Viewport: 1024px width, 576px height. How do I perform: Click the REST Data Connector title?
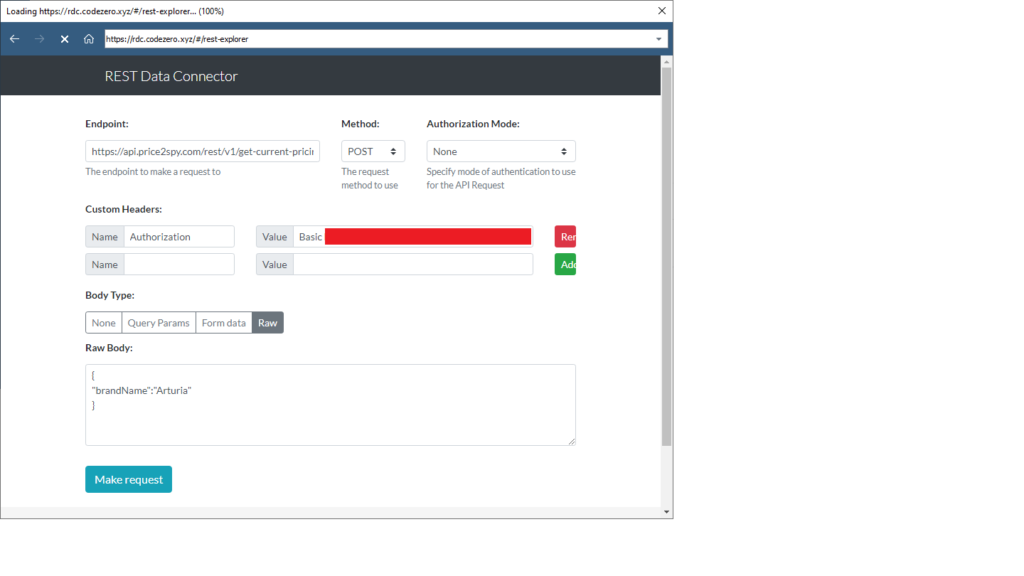(171, 76)
